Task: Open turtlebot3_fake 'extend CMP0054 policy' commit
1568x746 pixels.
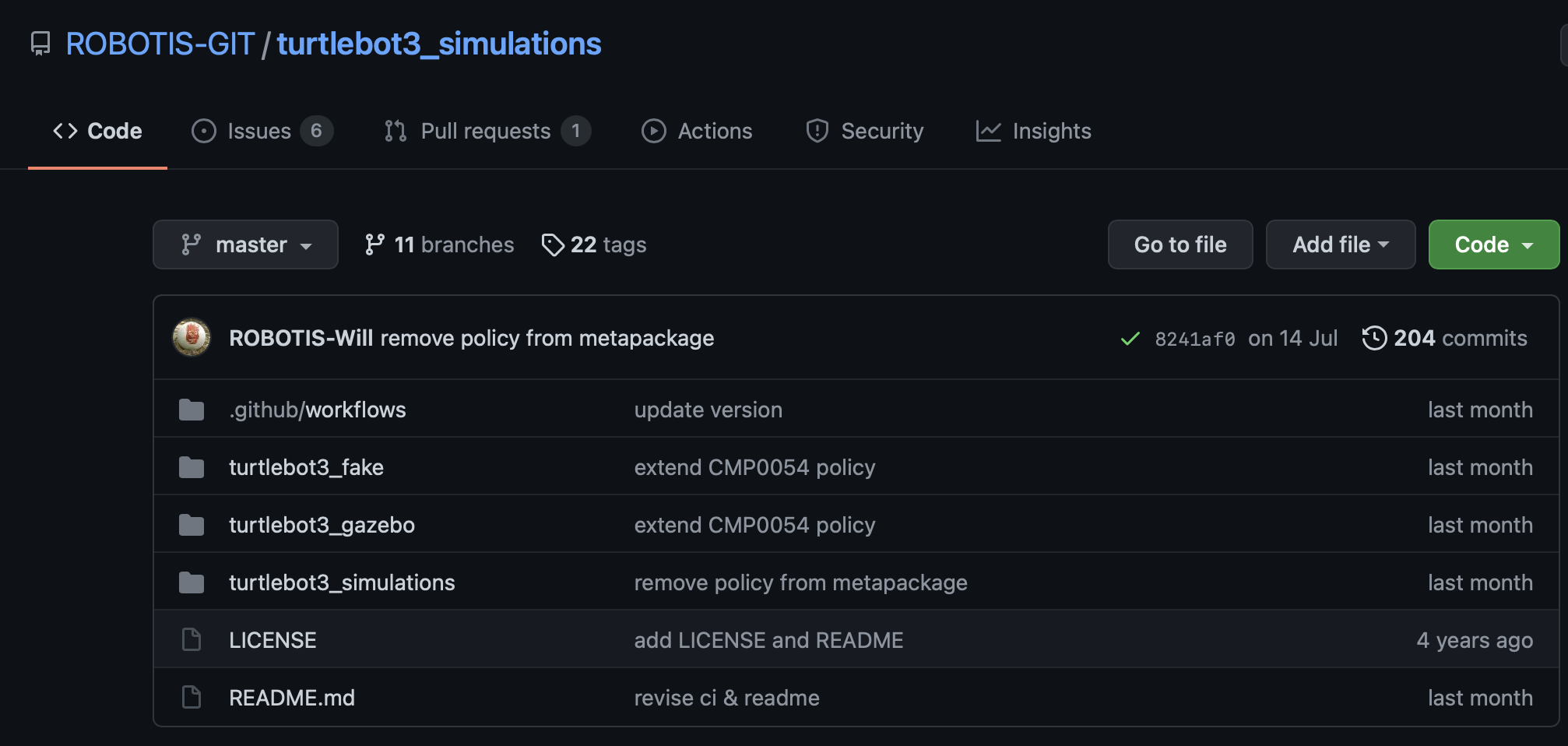Action: [755, 467]
